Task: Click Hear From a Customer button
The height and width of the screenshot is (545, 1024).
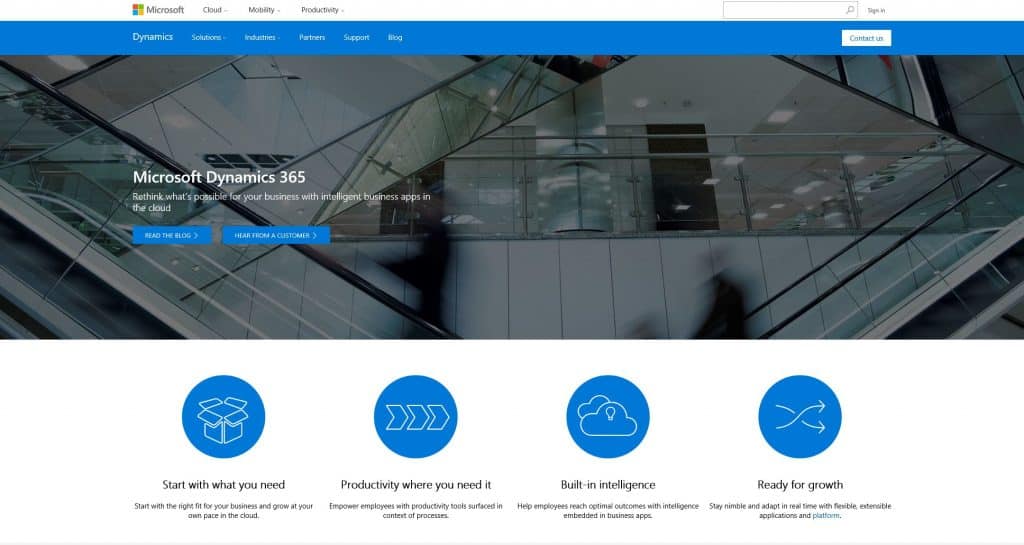Action: 276,235
